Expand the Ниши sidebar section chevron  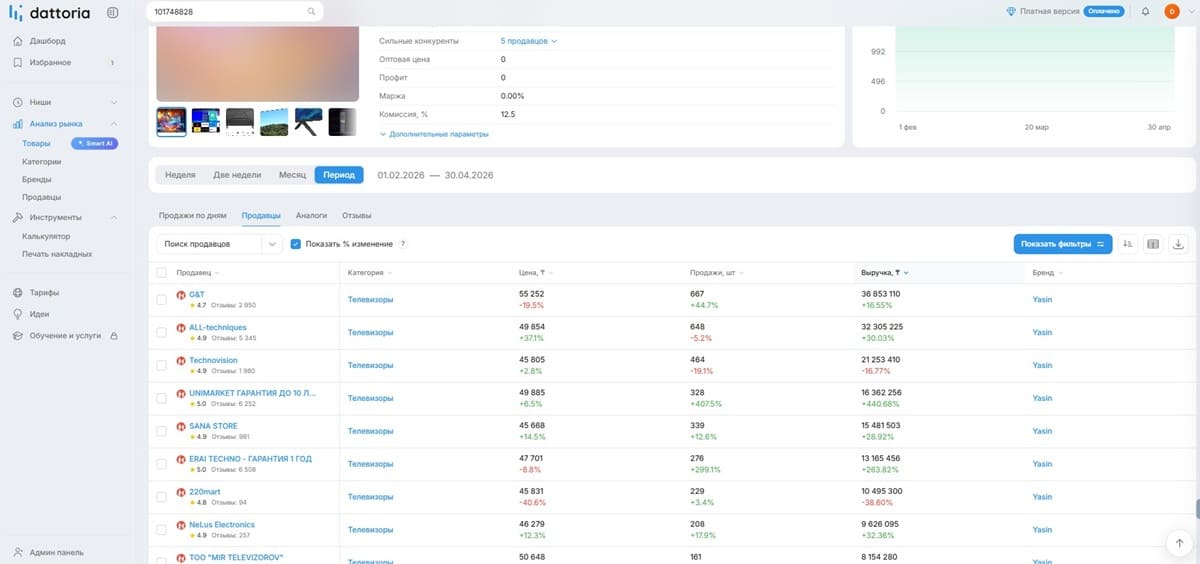[113, 103]
